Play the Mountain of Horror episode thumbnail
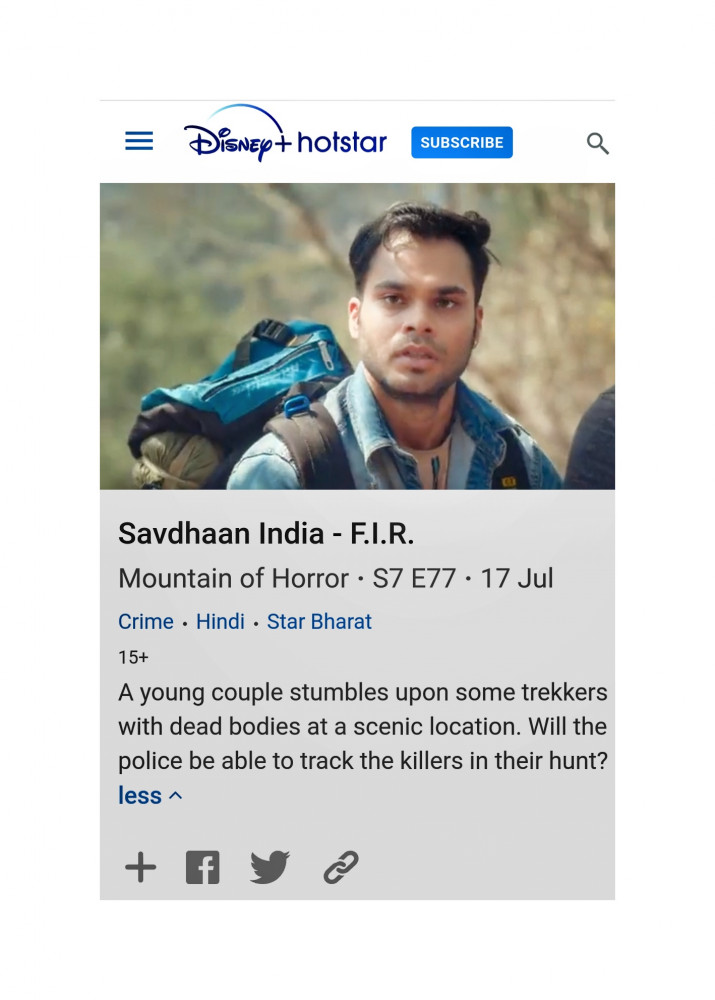 357,336
